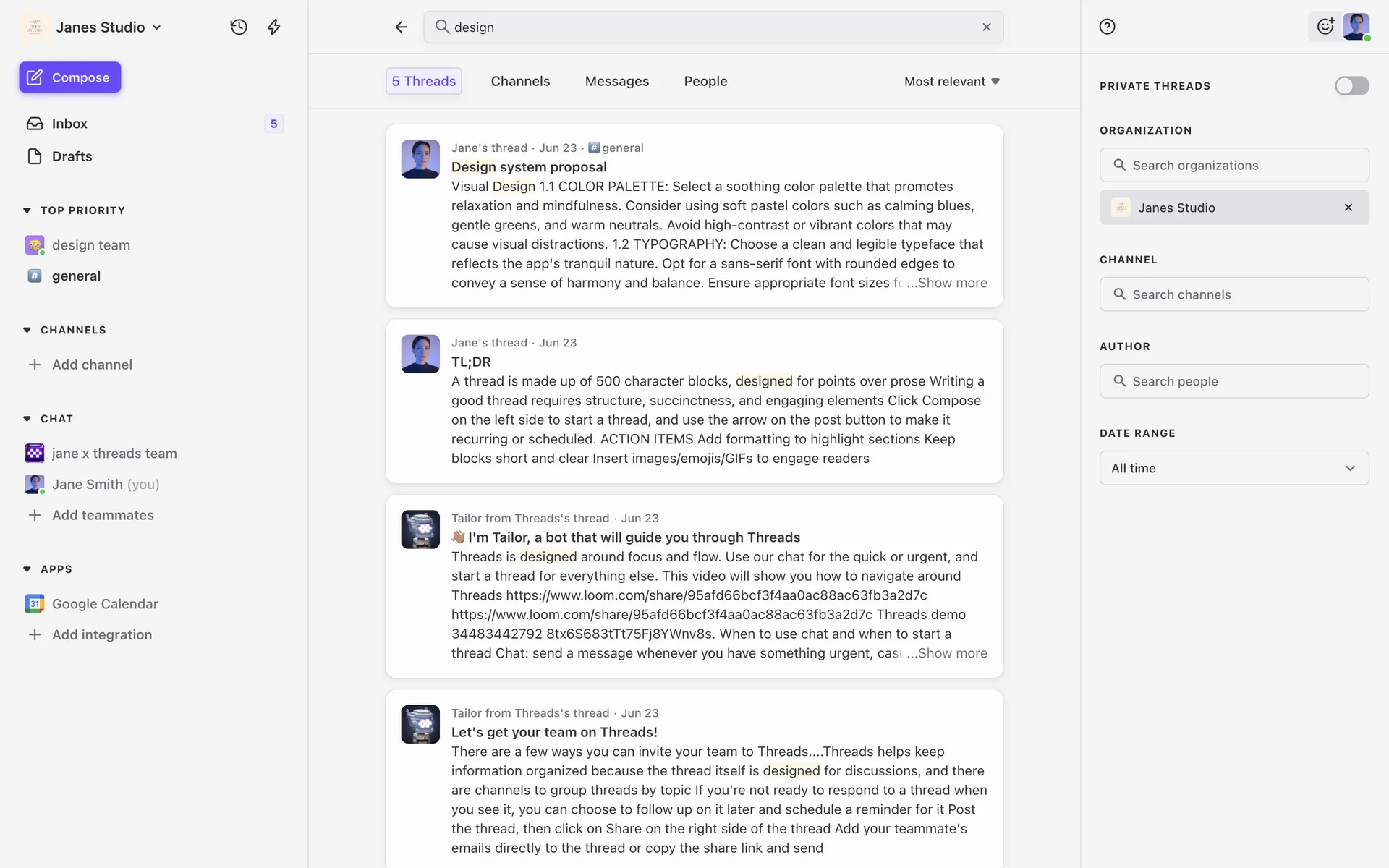
Task: Click the set status emoji icon
Action: pyautogui.click(x=1325, y=27)
